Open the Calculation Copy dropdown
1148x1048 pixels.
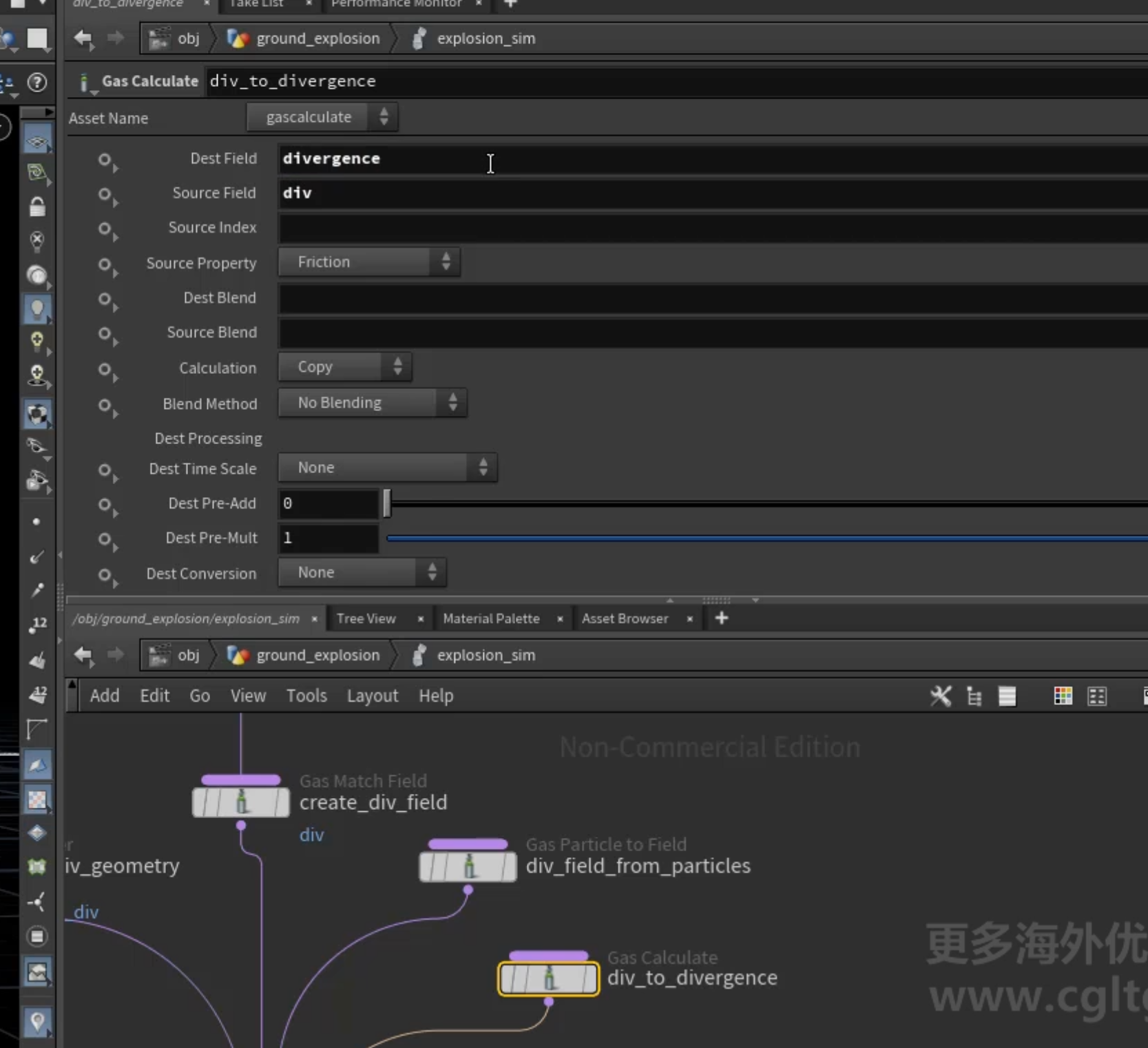pyautogui.click(x=344, y=367)
